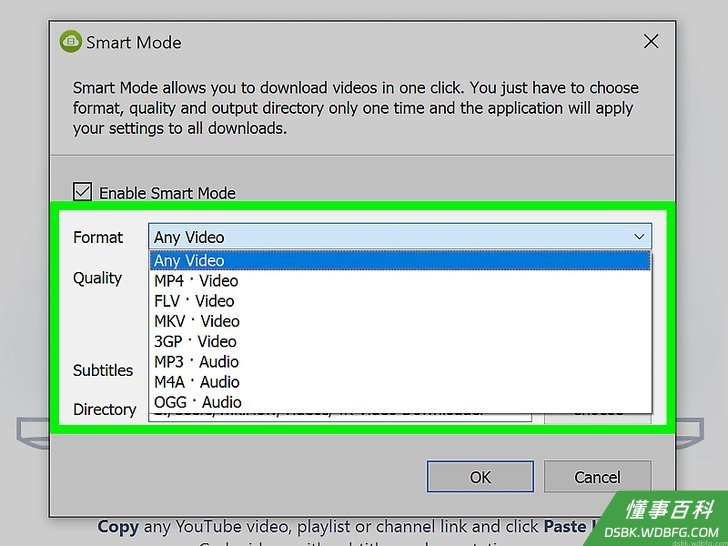This screenshot has height=546, width=728.
Task: Choose OGG · Audio format option
Action: pos(400,402)
